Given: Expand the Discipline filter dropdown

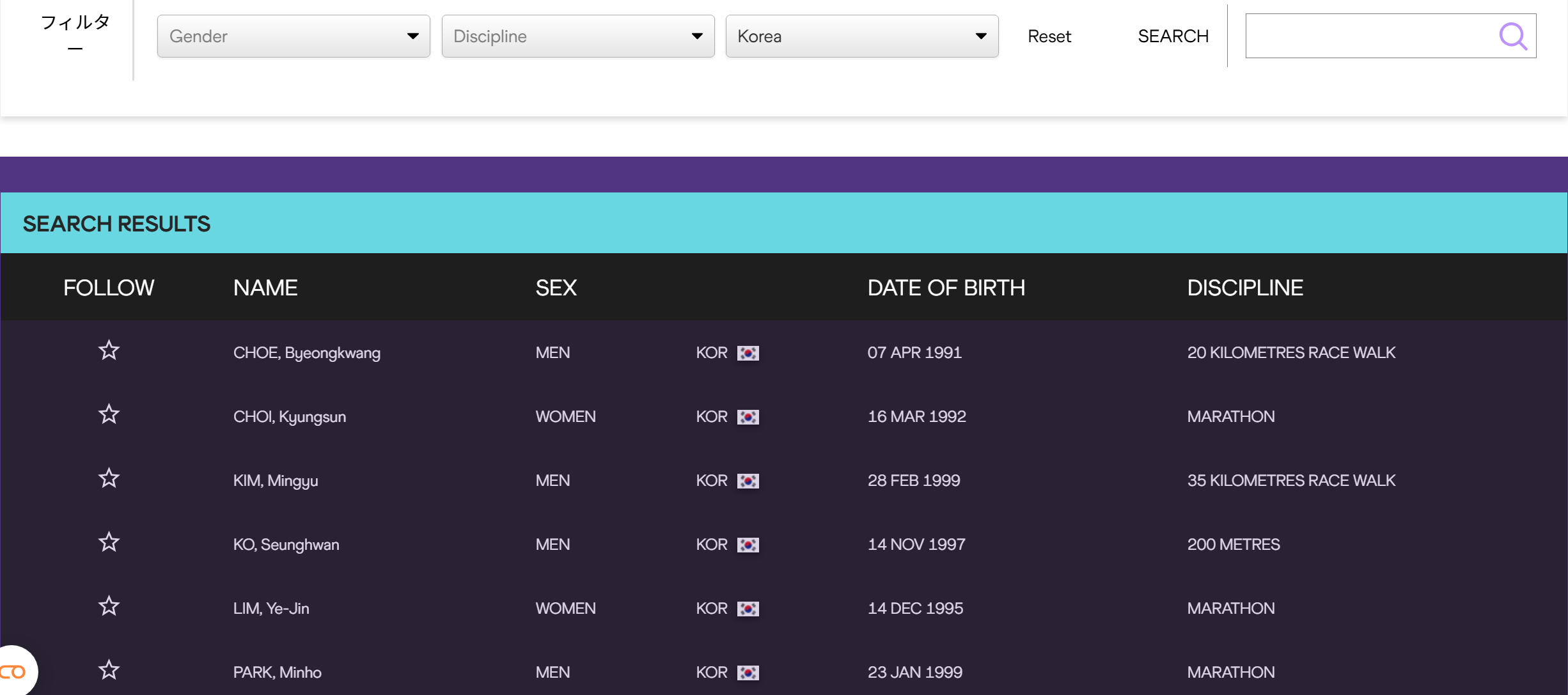Looking at the screenshot, I should pyautogui.click(x=577, y=36).
